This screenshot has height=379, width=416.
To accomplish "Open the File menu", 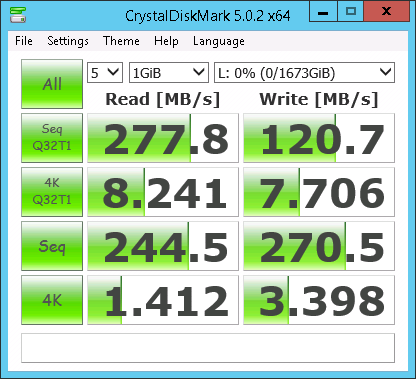I will pyautogui.click(x=24, y=41).
